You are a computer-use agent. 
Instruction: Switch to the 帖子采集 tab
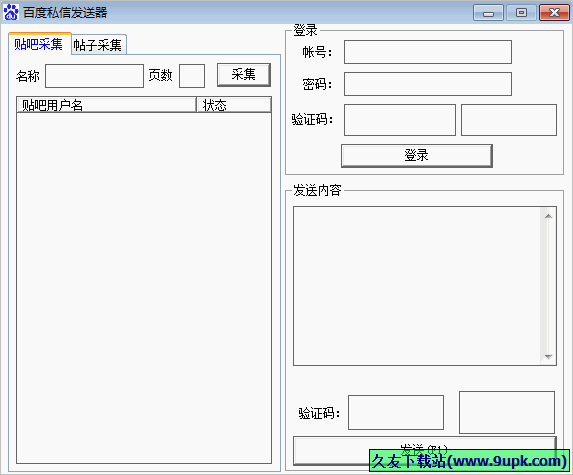coord(99,45)
